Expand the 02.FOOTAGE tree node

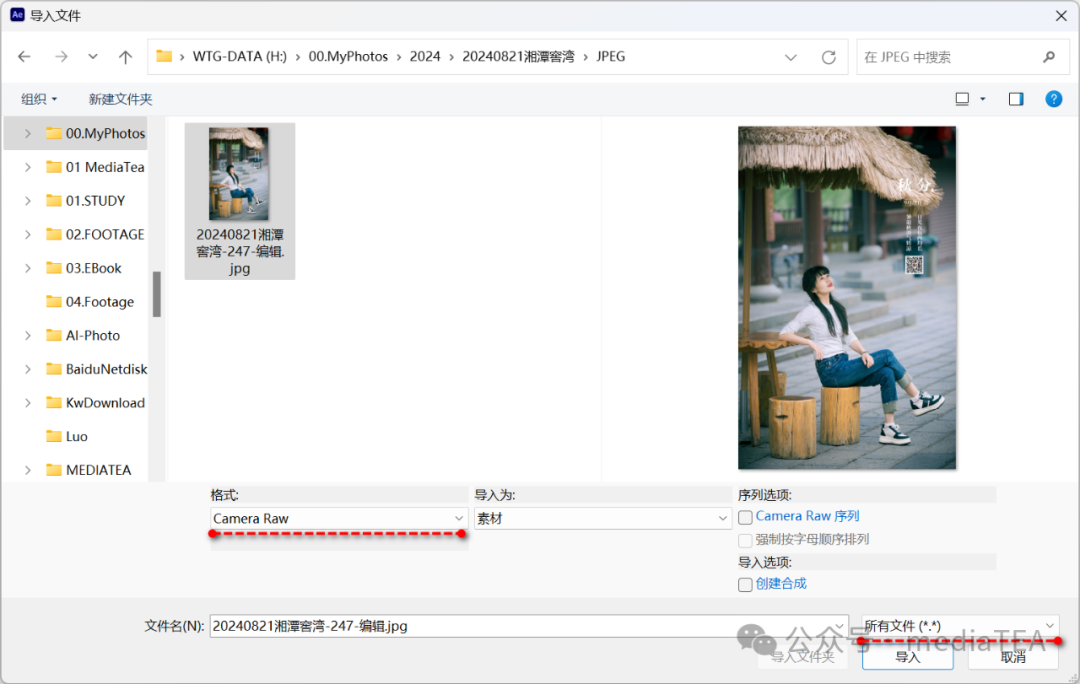(x=28, y=235)
